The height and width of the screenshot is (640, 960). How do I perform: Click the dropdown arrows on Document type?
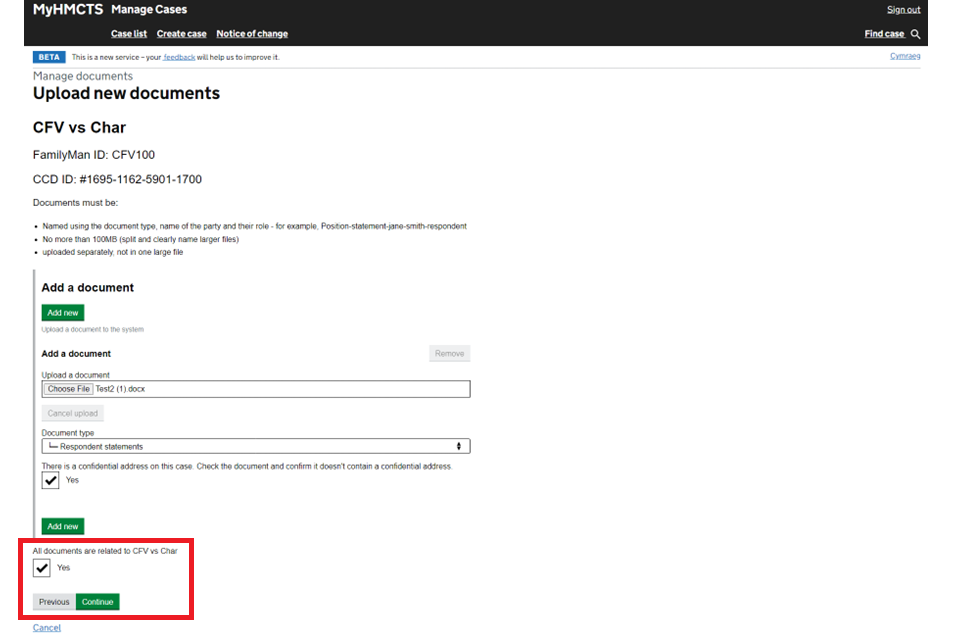click(x=459, y=446)
